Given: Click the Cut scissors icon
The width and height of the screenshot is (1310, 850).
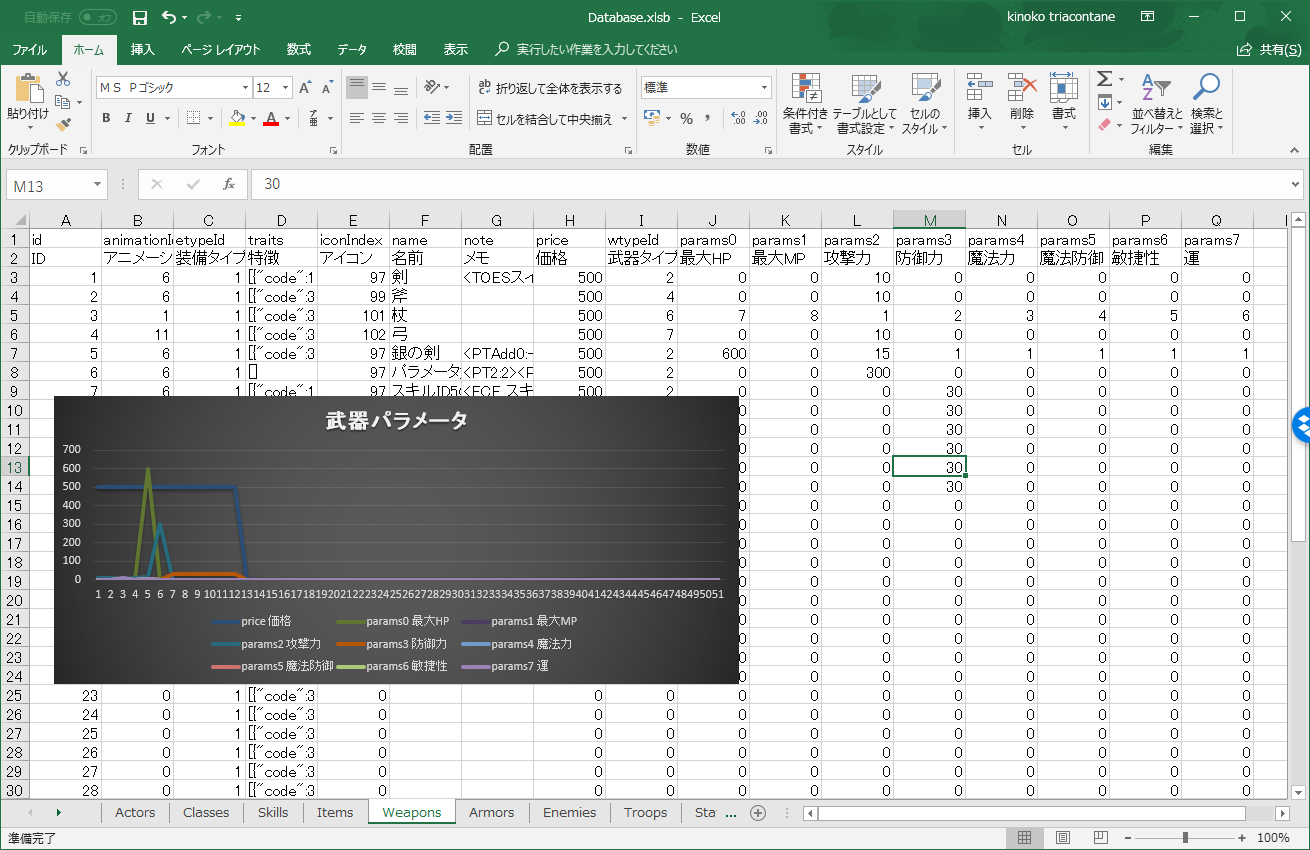Looking at the screenshot, I should tap(63, 79).
